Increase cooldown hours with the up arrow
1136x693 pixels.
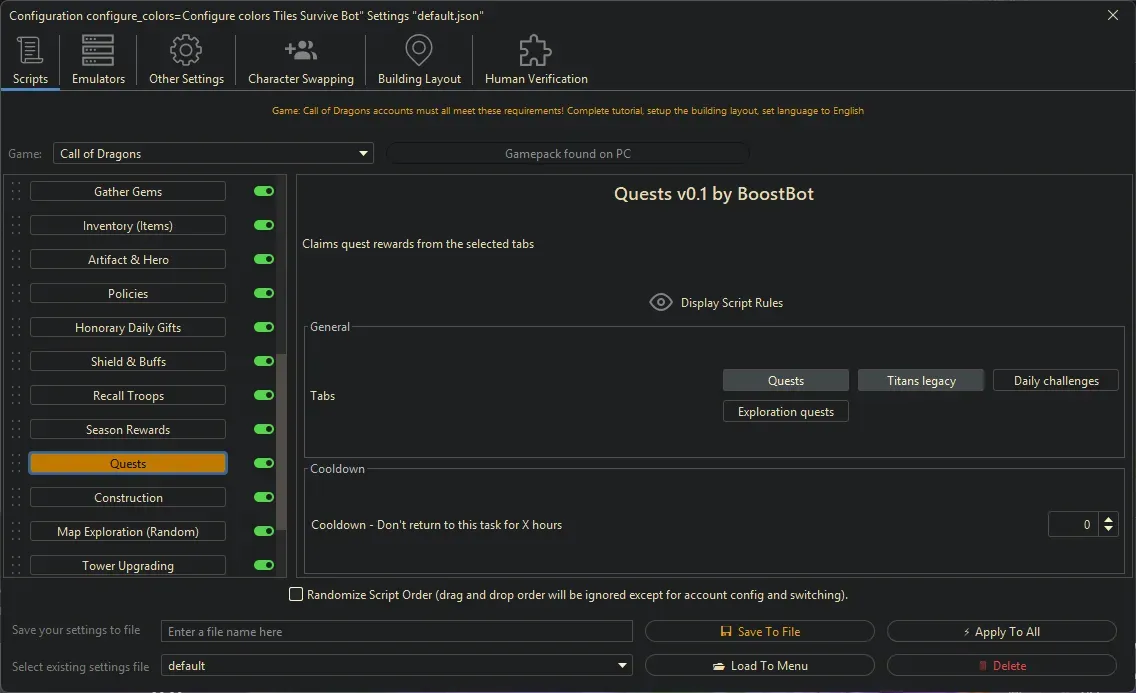click(x=1108, y=518)
